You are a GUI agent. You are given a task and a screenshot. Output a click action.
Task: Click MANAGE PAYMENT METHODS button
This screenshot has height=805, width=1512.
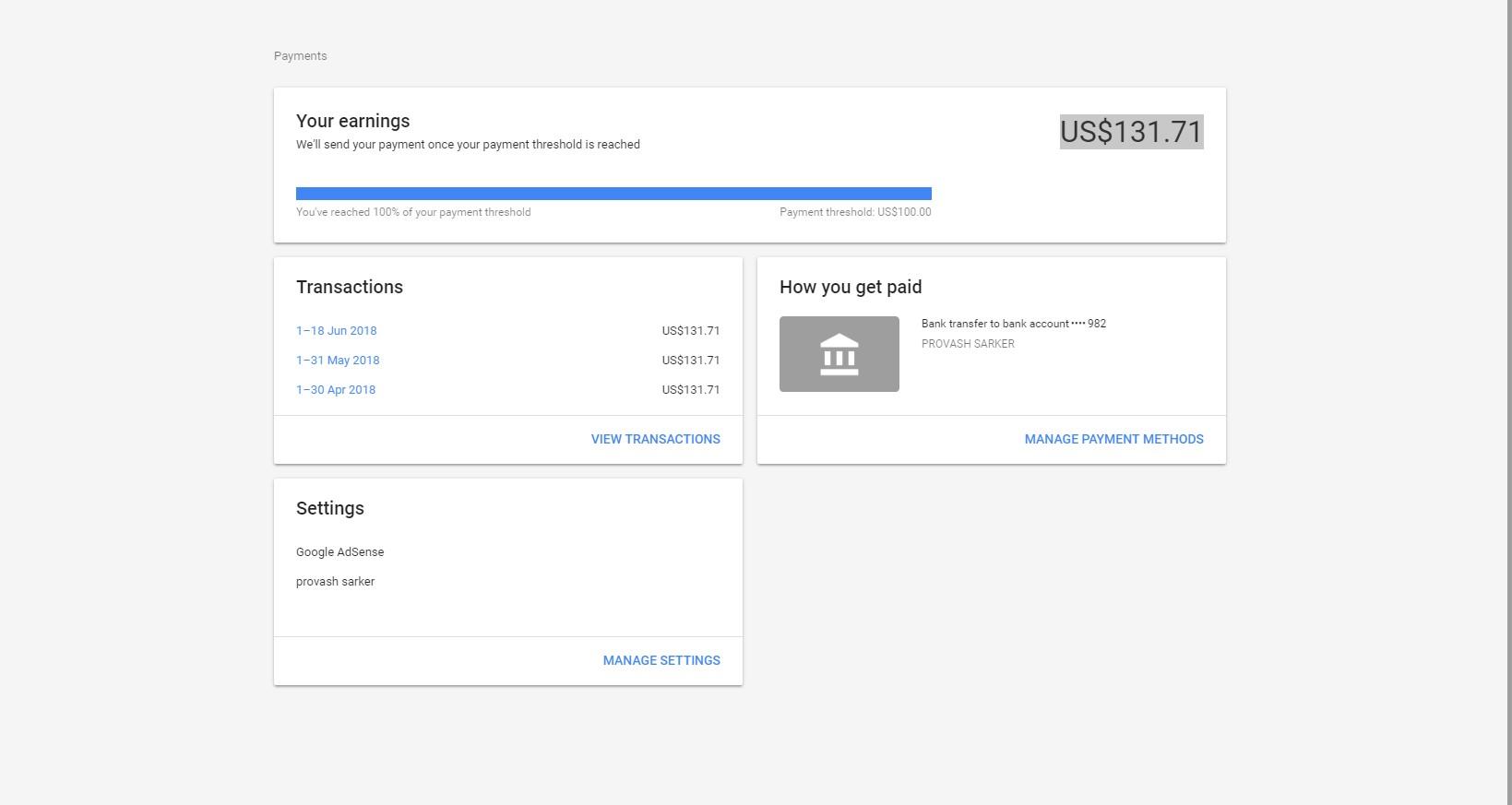(1113, 440)
